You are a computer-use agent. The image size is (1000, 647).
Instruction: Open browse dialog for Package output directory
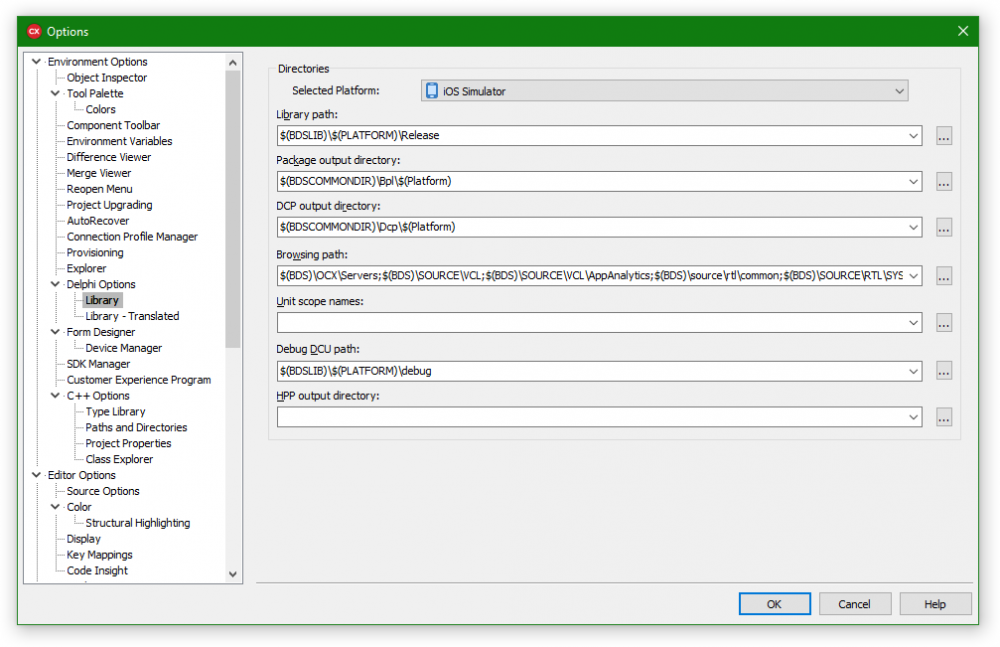click(x=944, y=182)
